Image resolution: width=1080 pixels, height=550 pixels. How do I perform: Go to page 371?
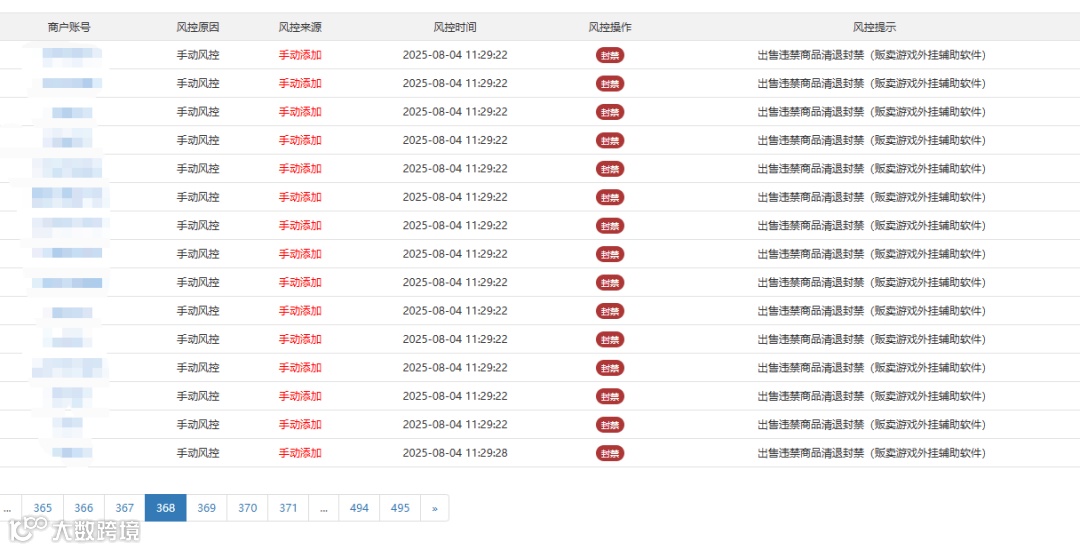point(289,508)
